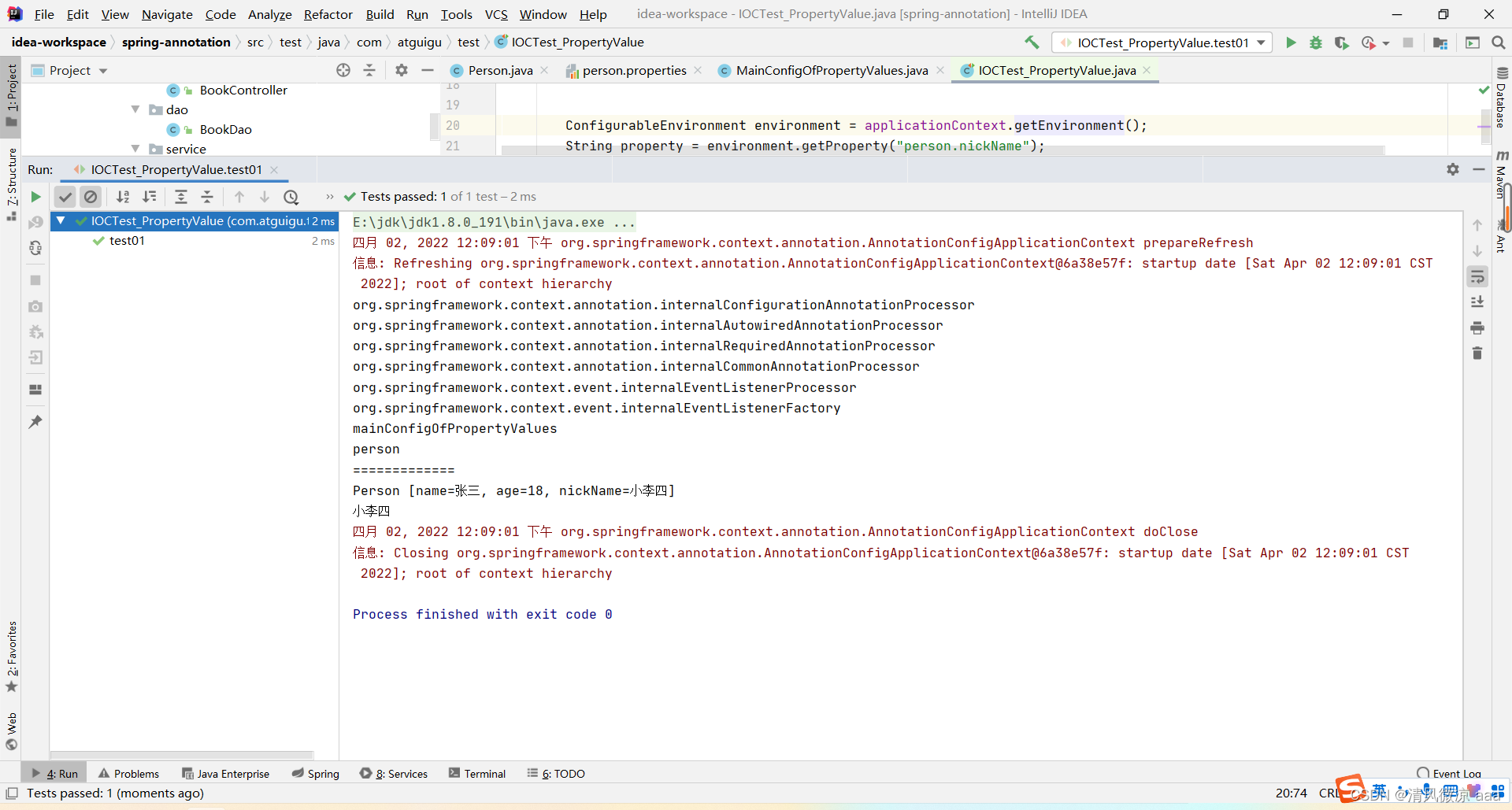Open the Refactor menu
This screenshot has width=1512, height=810.
[x=328, y=14]
